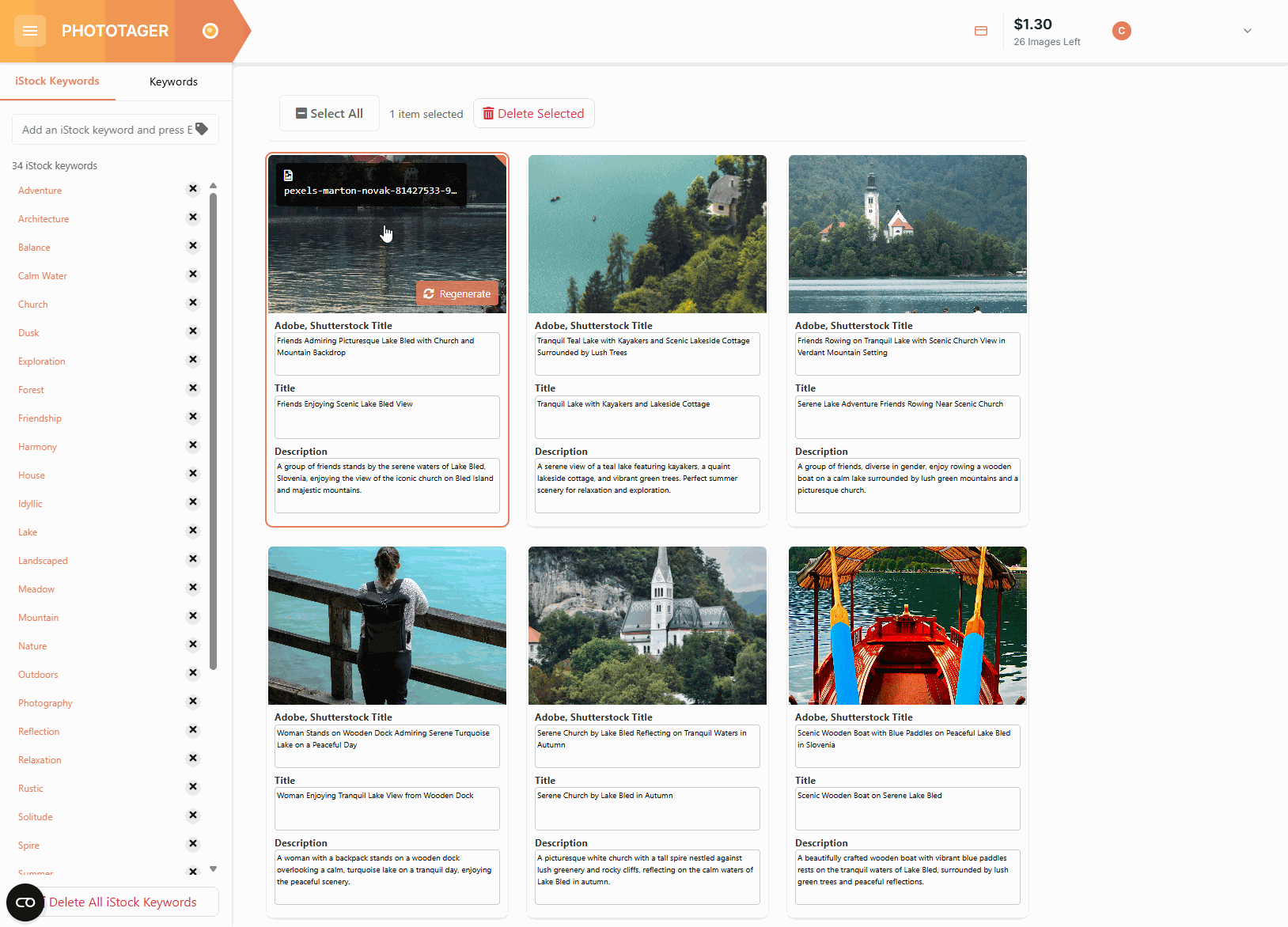Select the woman on dock image thumbnail
The width and height of the screenshot is (1288, 927).
[x=387, y=626]
